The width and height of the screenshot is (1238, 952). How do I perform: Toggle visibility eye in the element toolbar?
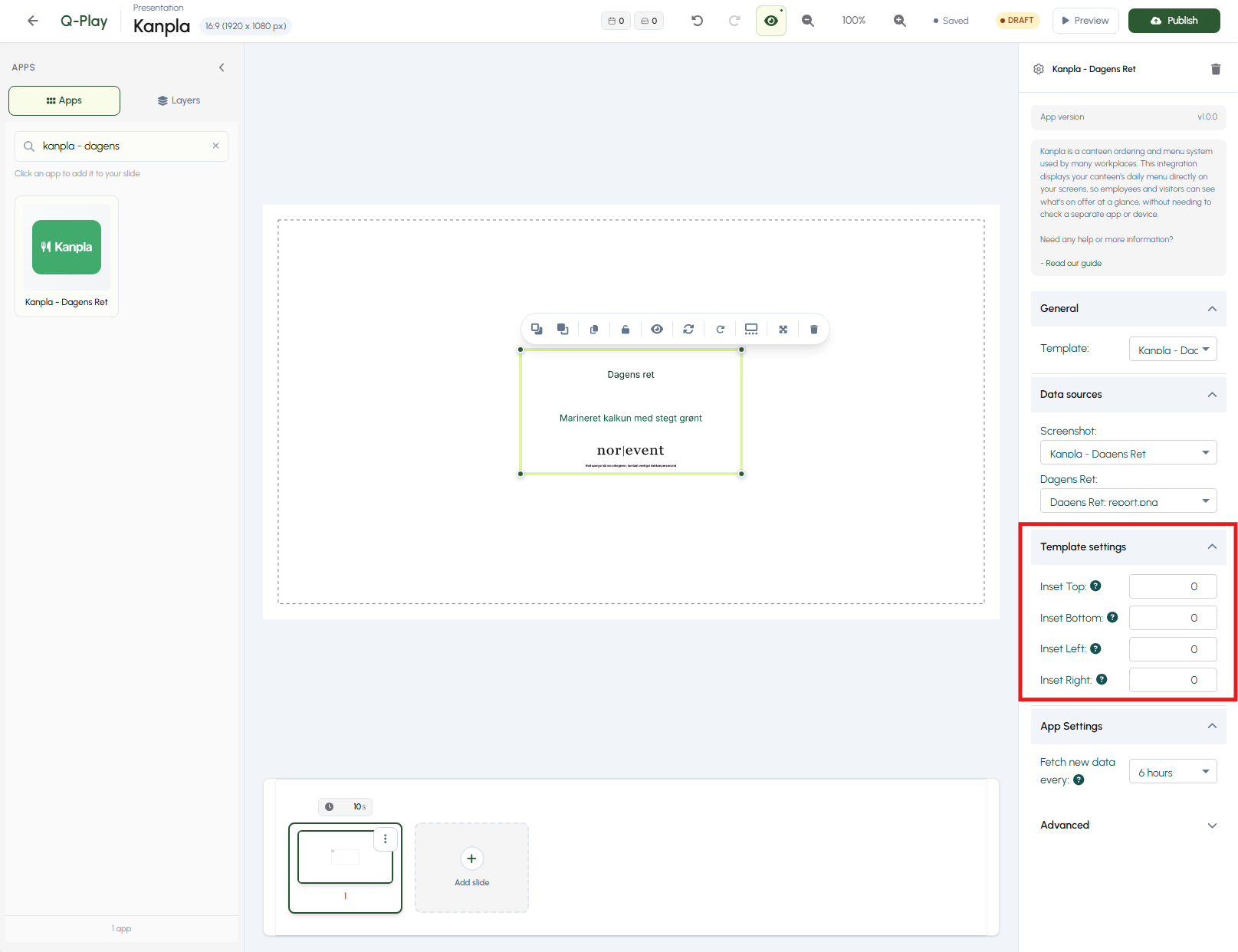[x=657, y=329]
